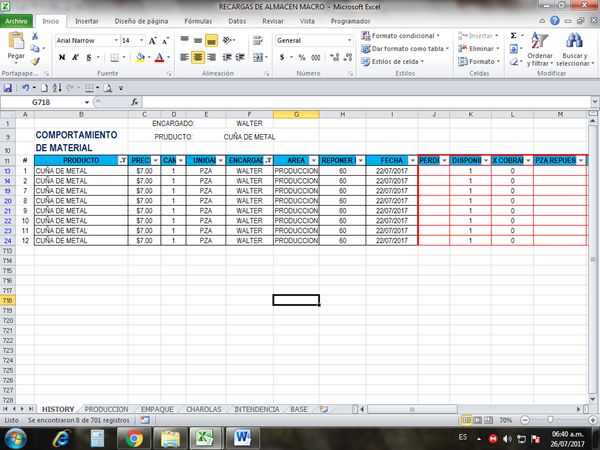
Task: Open Google Chrome from the taskbar
Action: tap(134, 438)
